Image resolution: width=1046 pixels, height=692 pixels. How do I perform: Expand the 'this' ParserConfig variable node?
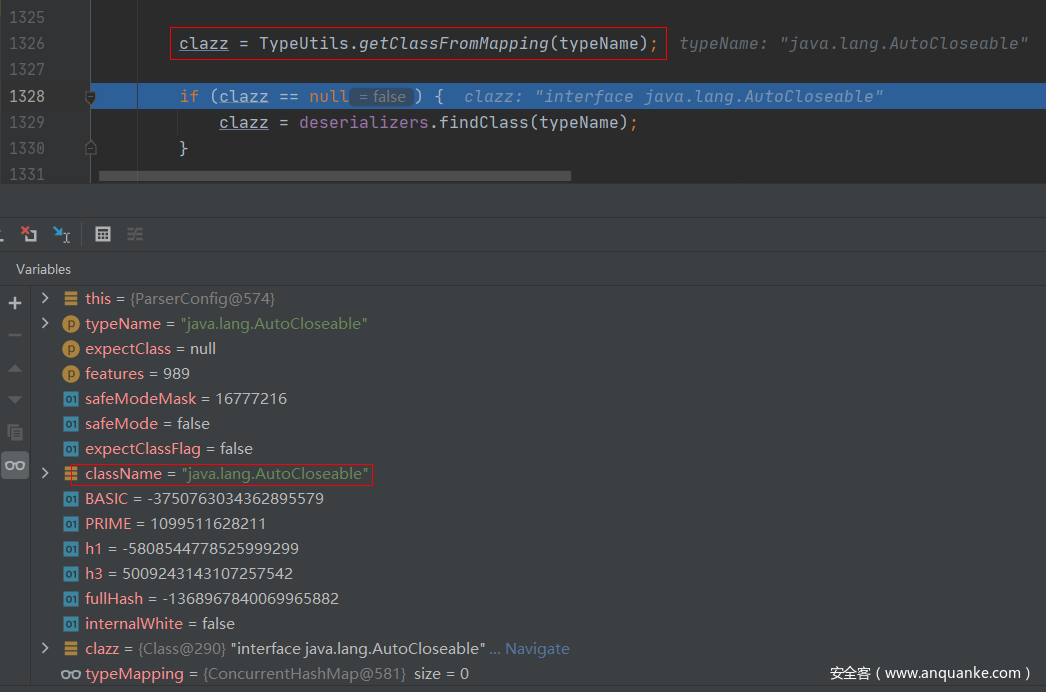[44, 298]
